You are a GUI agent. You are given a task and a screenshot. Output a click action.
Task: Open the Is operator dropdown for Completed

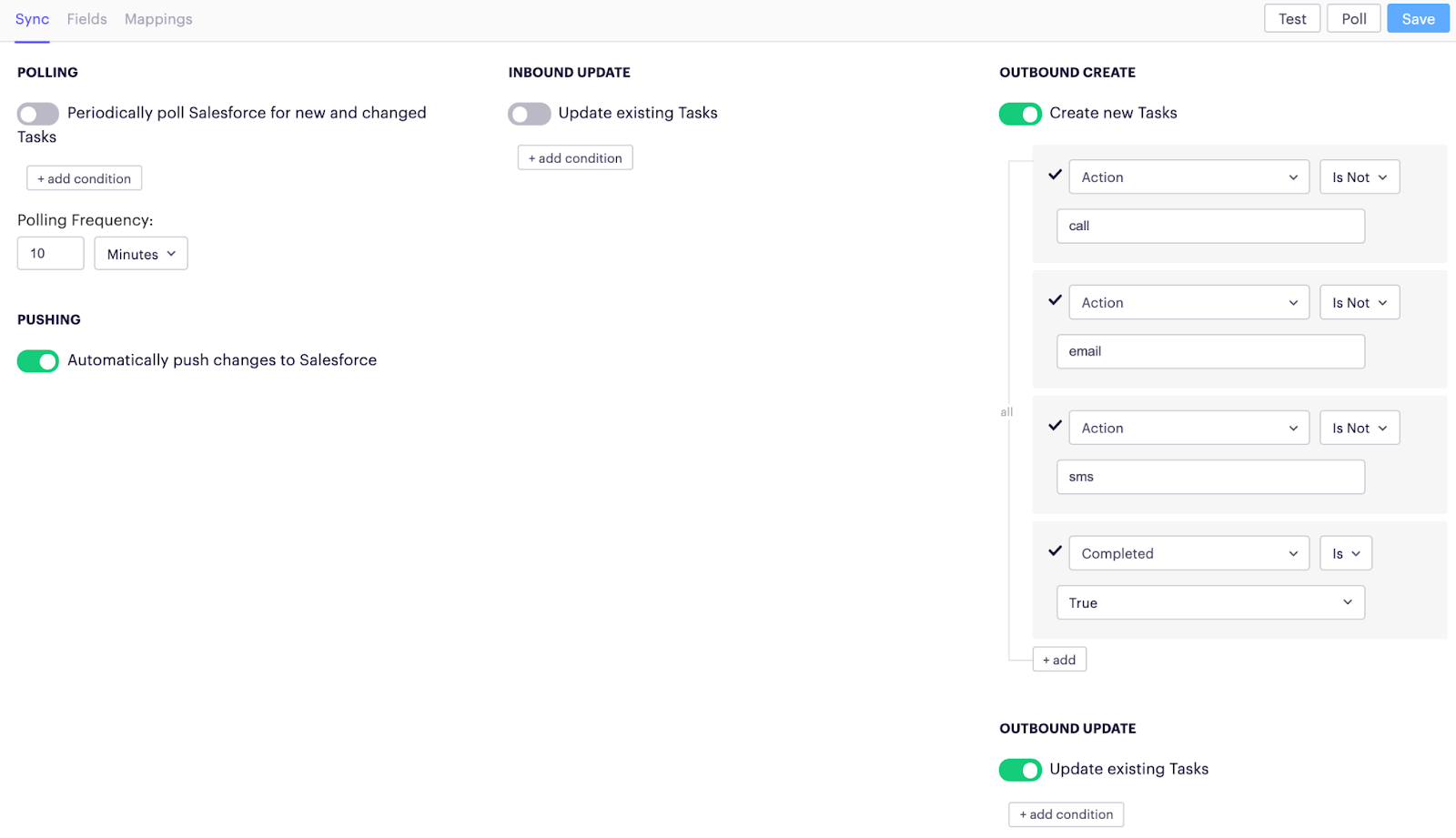pyautogui.click(x=1345, y=552)
